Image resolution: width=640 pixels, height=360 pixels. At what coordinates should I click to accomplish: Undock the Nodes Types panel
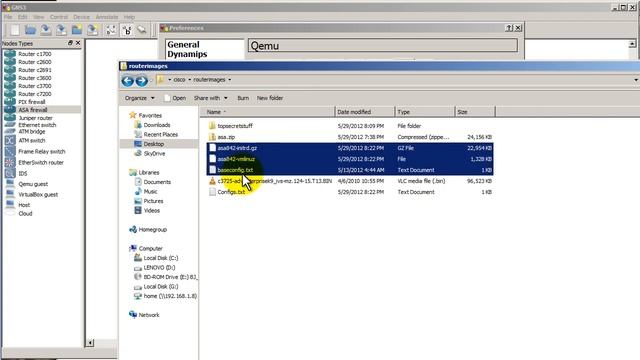pyautogui.click(x=70, y=43)
